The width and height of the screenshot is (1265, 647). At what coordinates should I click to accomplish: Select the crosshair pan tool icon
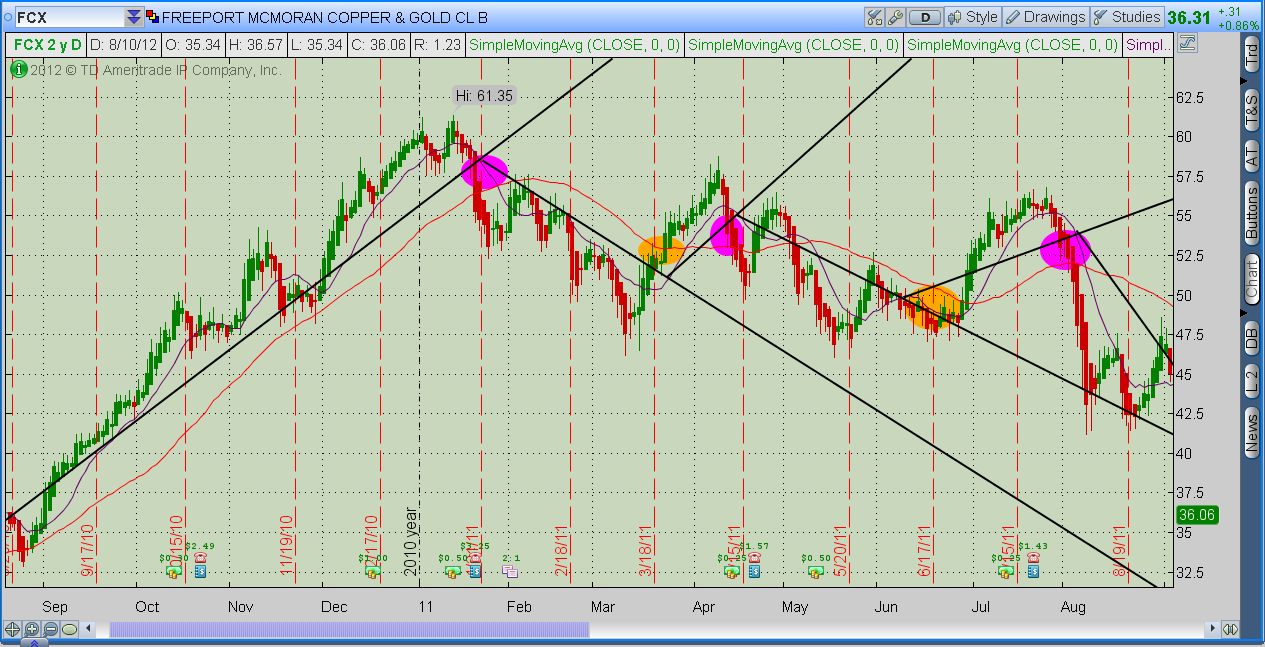pyautogui.click(x=12, y=629)
